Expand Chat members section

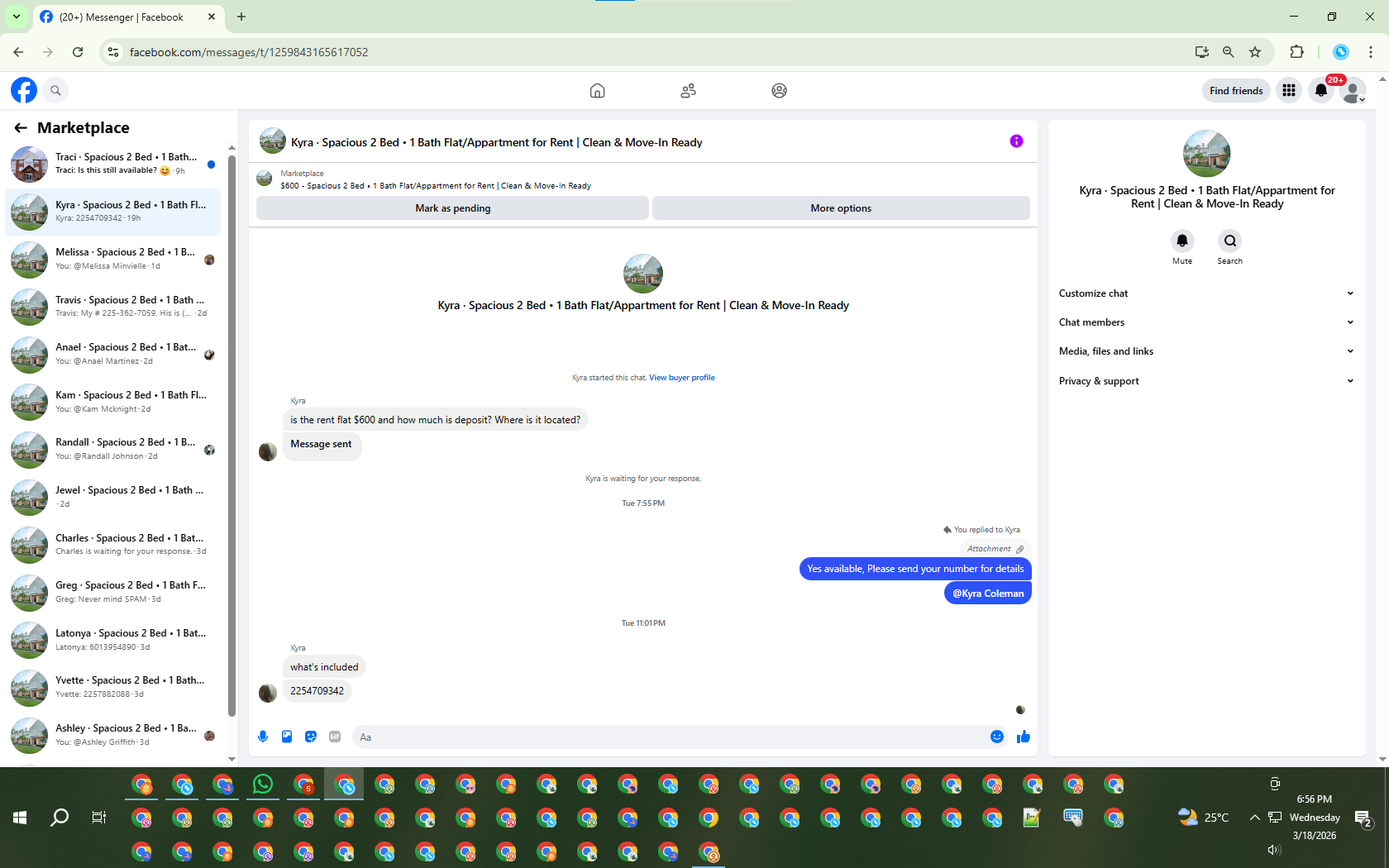click(x=1206, y=322)
